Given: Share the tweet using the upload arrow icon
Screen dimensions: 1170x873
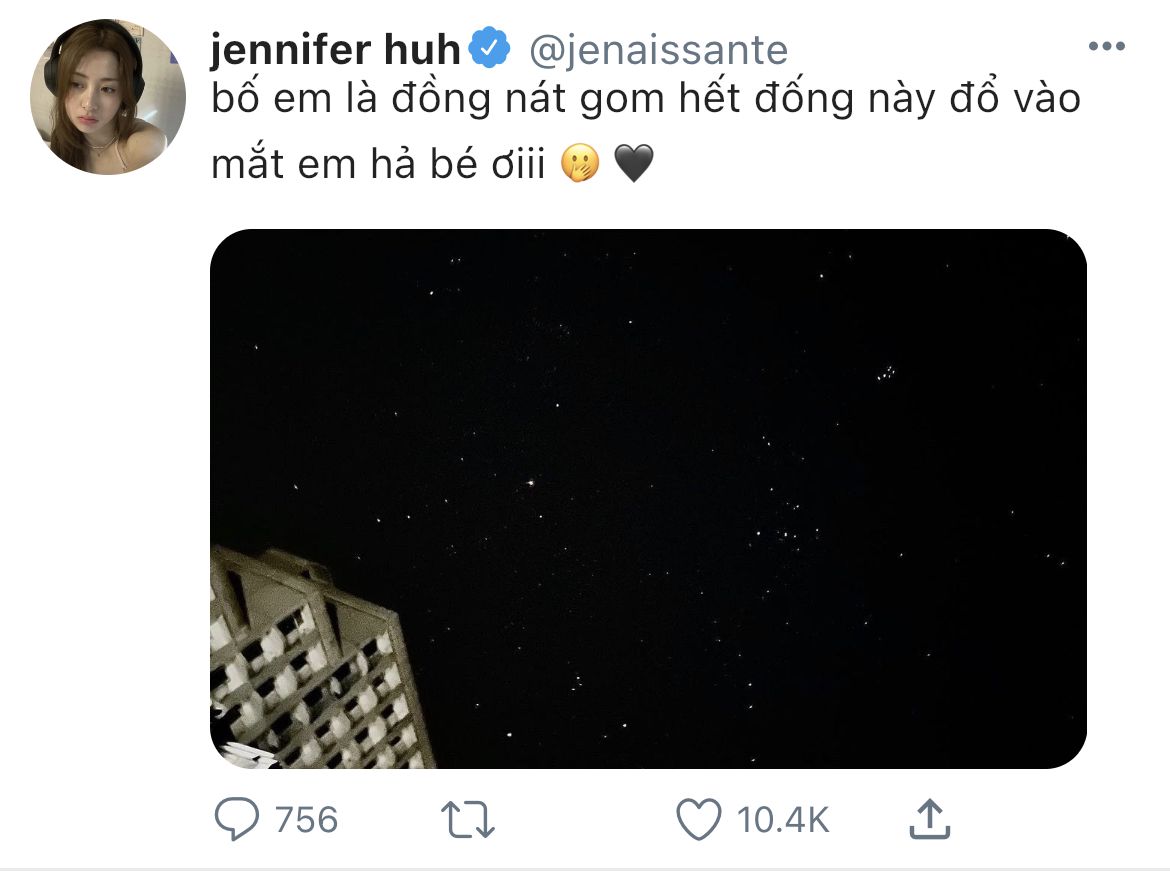Looking at the screenshot, I should tap(929, 820).
